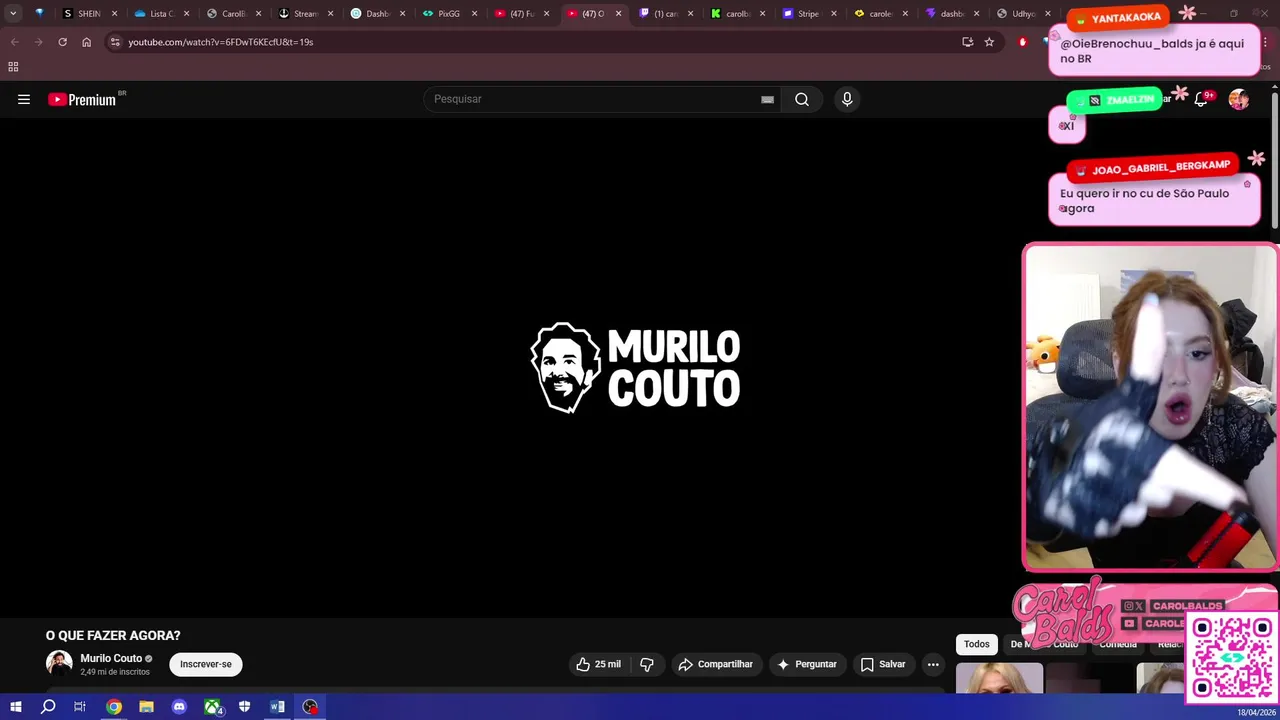
Task: Install app icon in address bar
Action: 967,42
